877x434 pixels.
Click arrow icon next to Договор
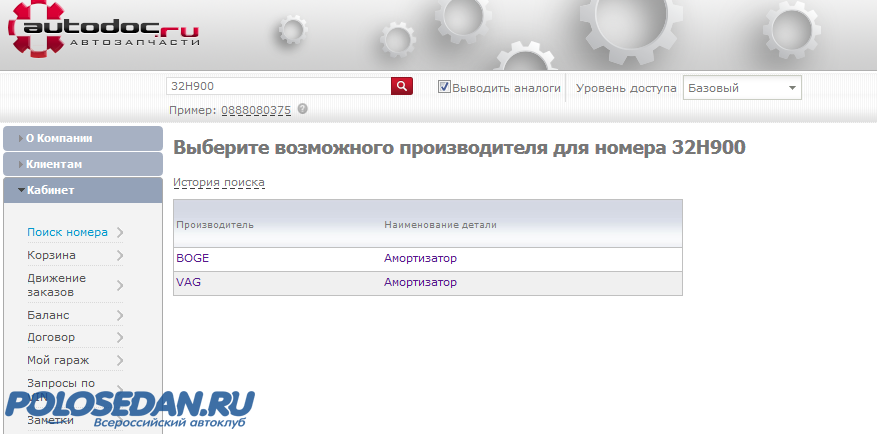(x=120, y=338)
